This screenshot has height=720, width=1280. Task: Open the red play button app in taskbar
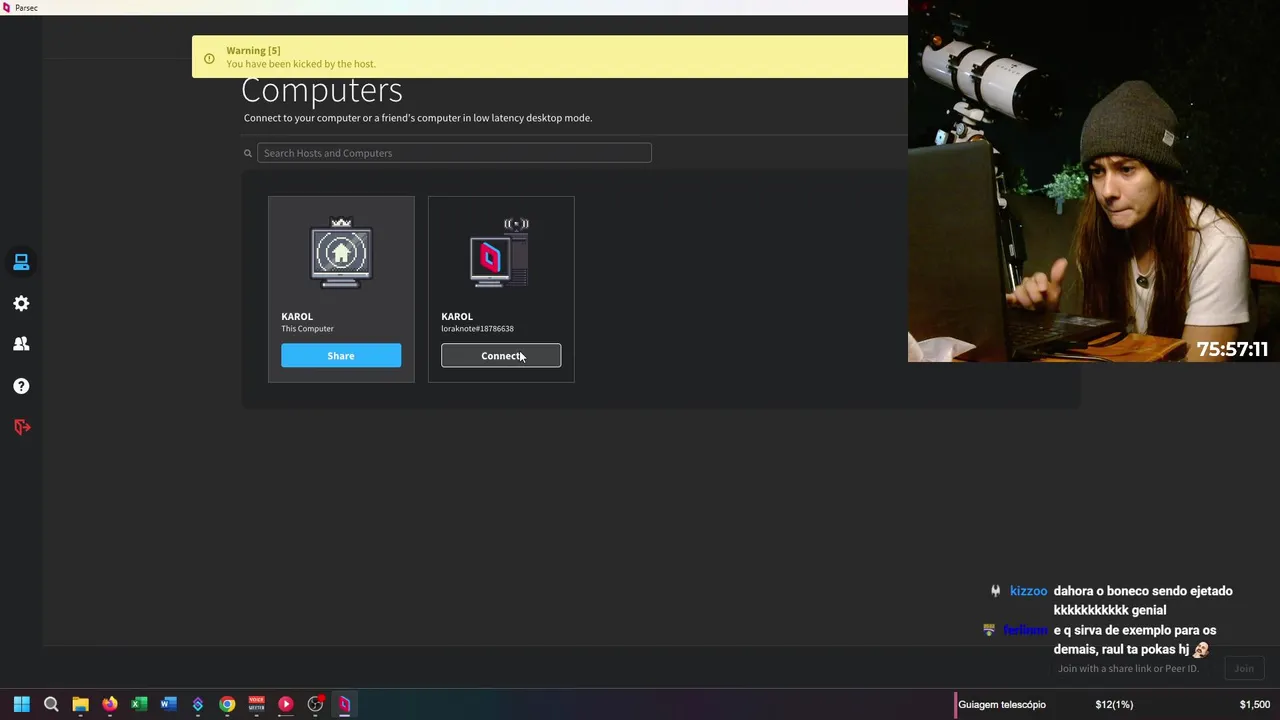pos(286,704)
